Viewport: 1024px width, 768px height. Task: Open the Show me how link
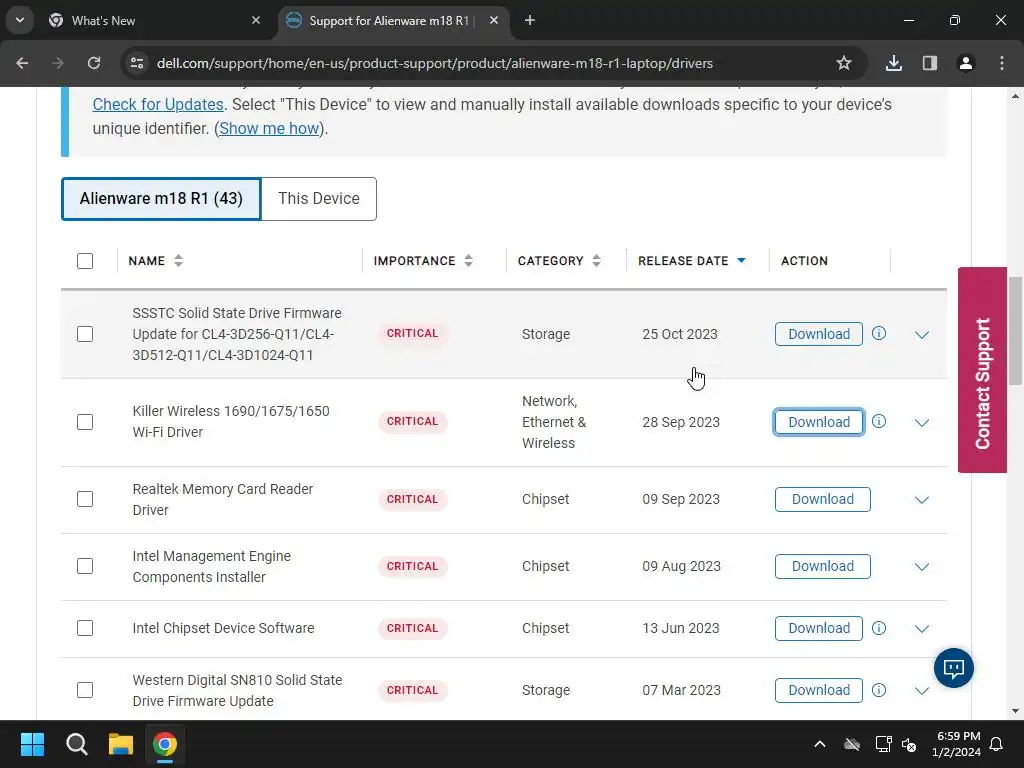(x=269, y=129)
